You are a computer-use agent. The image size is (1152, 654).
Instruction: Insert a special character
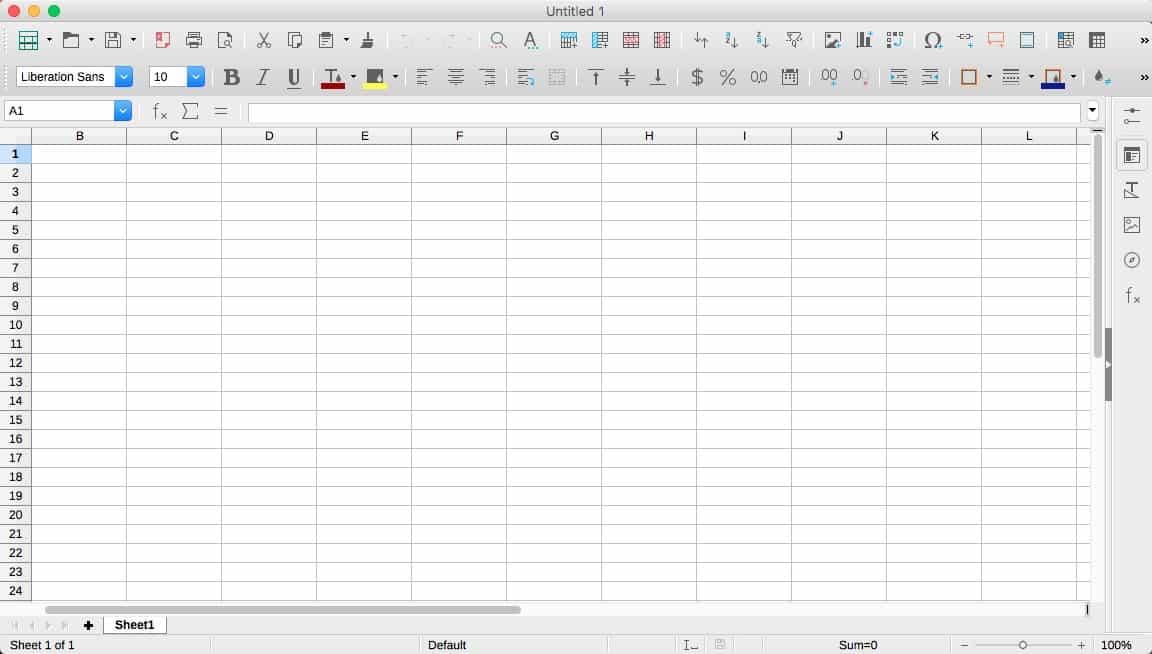(933, 40)
